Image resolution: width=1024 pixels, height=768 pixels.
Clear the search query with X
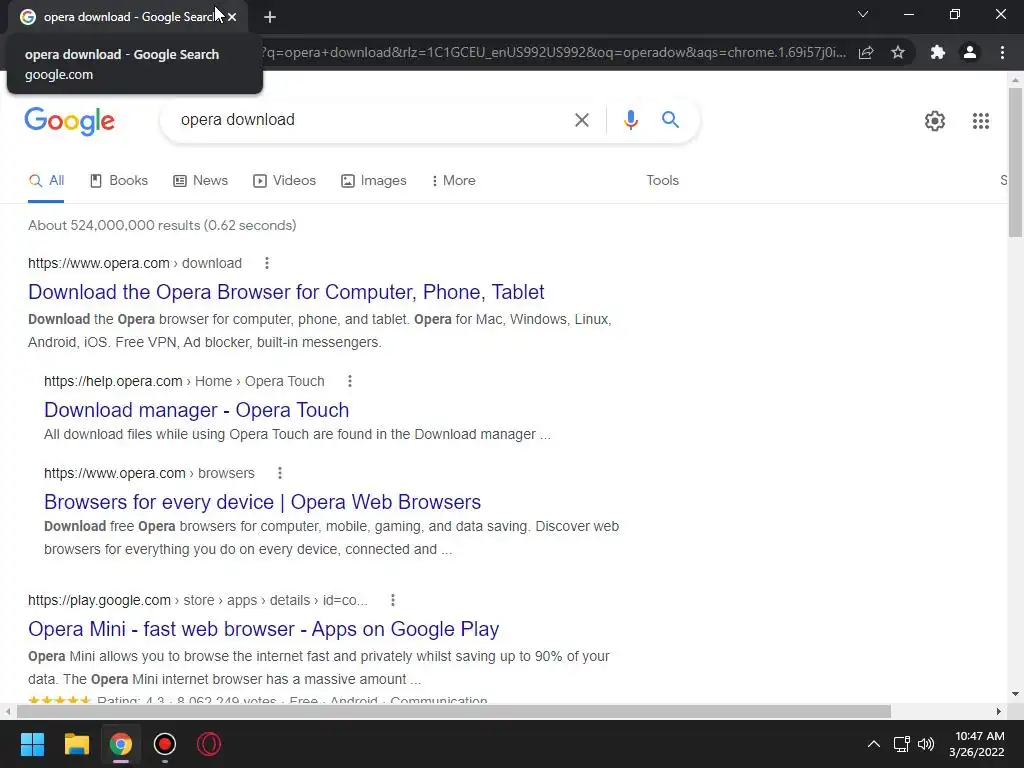click(581, 120)
